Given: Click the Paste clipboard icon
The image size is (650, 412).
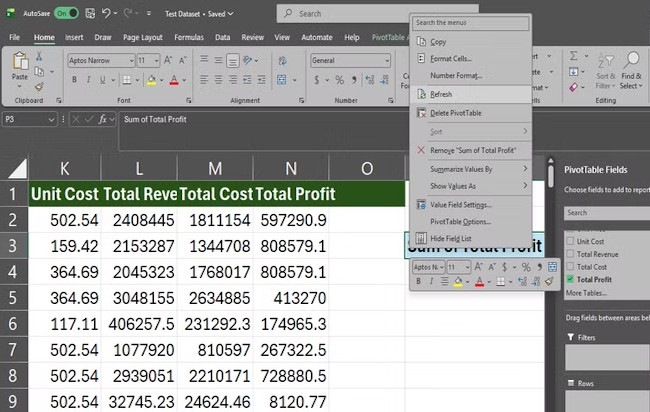Looking at the screenshot, I should [x=20, y=61].
